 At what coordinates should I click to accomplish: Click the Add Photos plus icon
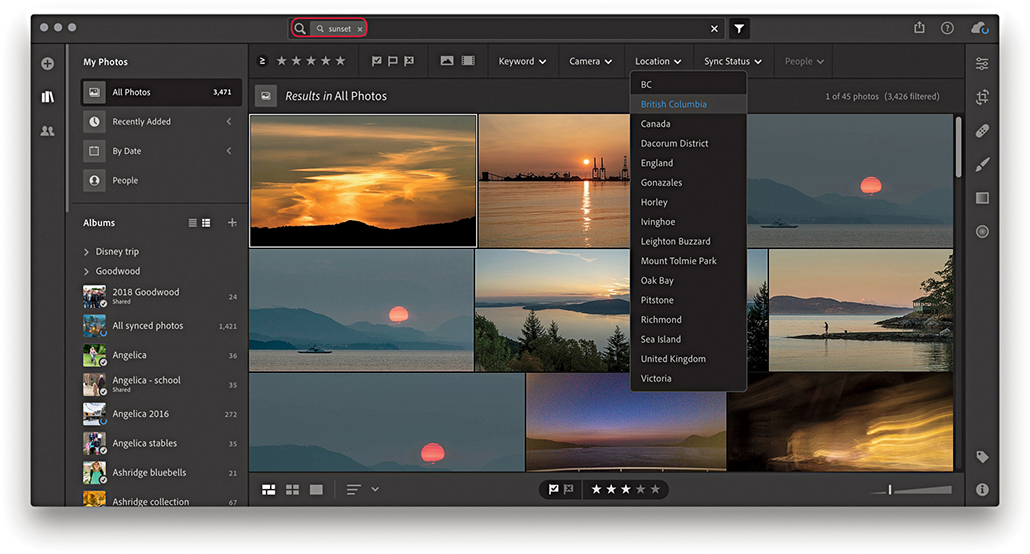(47, 64)
